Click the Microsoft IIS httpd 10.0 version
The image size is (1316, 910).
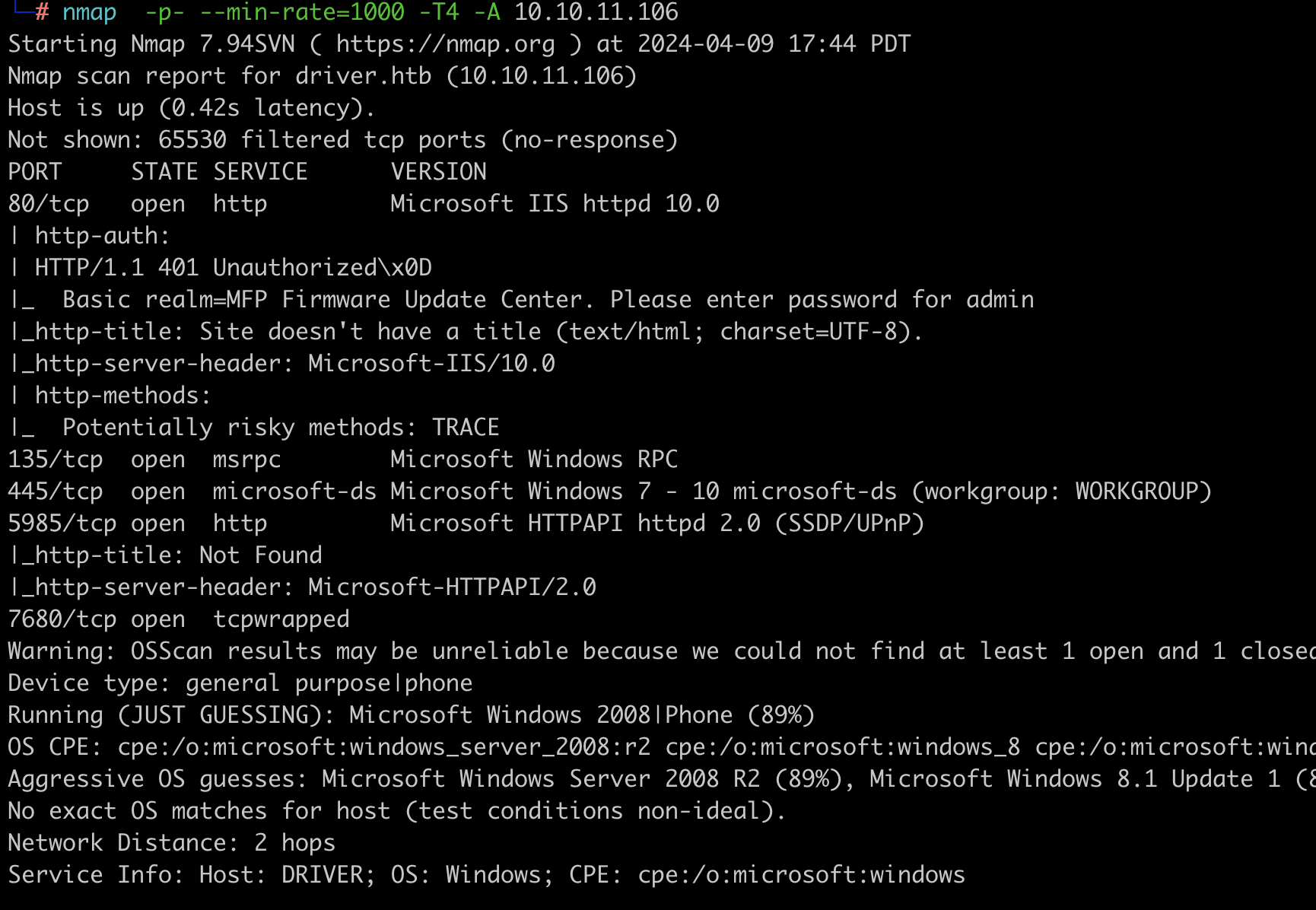pyautogui.click(x=555, y=204)
